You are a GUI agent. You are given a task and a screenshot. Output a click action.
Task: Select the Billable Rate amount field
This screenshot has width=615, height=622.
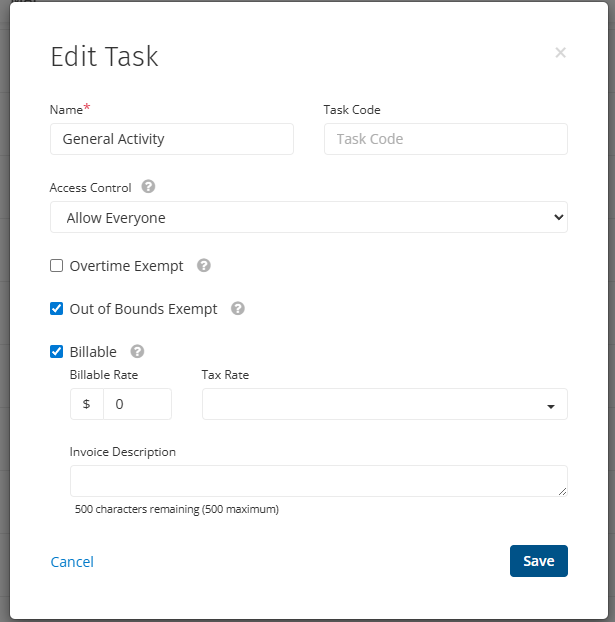[137, 404]
